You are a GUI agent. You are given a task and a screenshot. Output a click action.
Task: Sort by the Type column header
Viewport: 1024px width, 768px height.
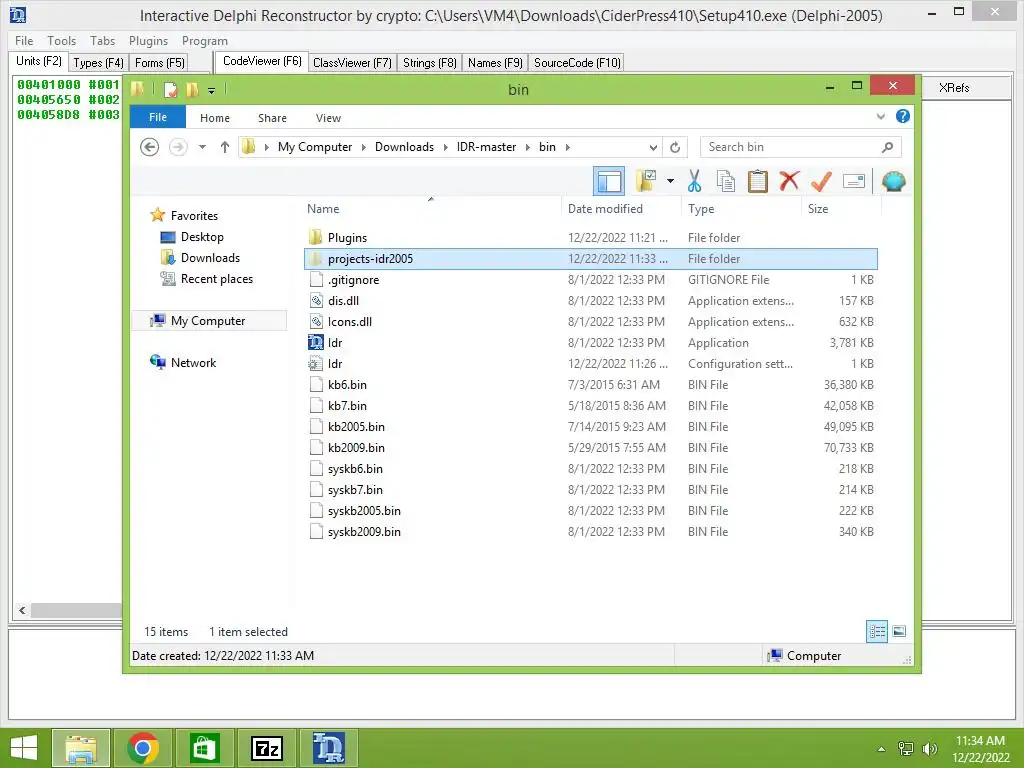pos(701,209)
